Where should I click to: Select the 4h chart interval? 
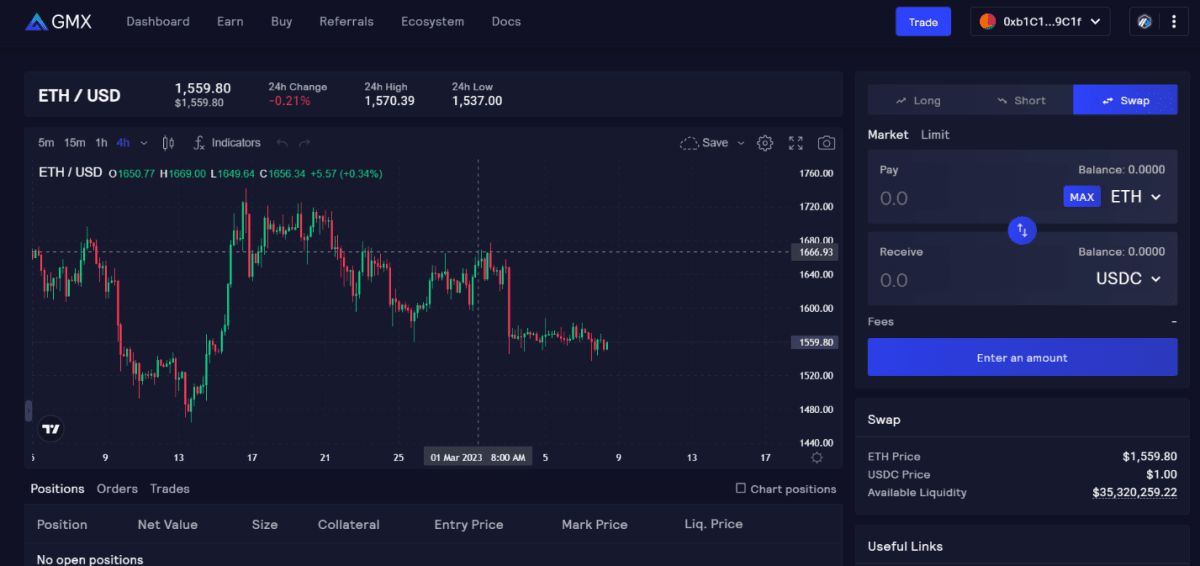123,143
